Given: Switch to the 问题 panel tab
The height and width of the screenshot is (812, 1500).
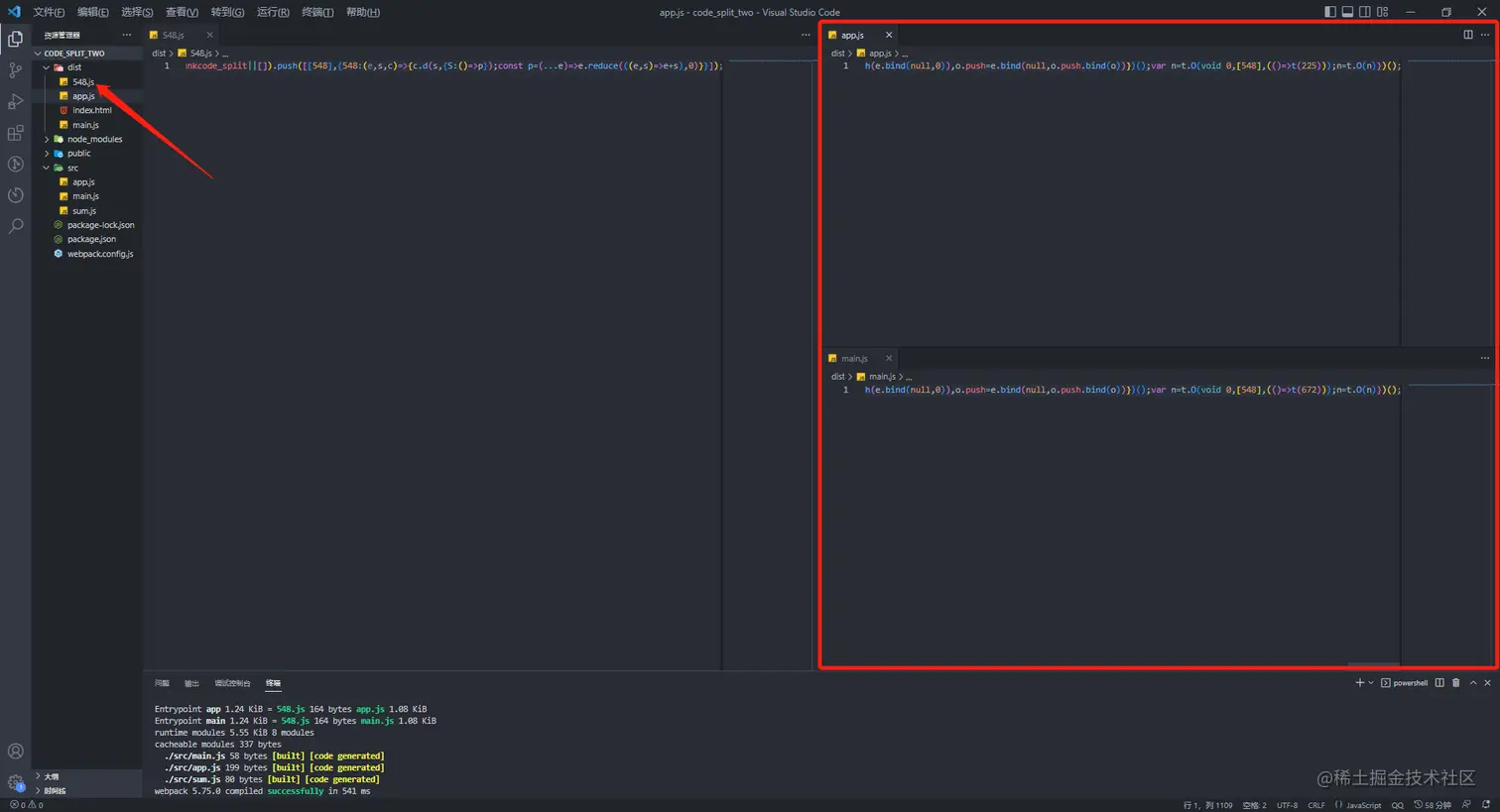Looking at the screenshot, I should click(x=162, y=683).
